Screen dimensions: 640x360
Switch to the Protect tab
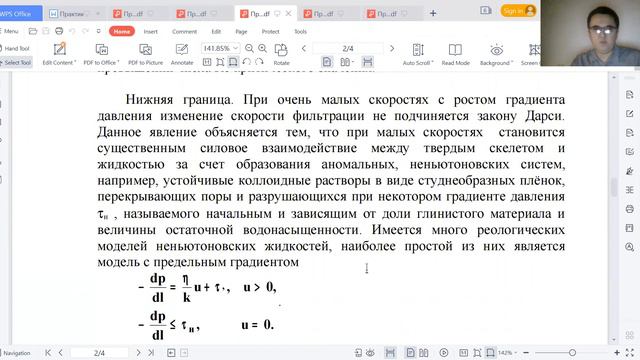270,31
